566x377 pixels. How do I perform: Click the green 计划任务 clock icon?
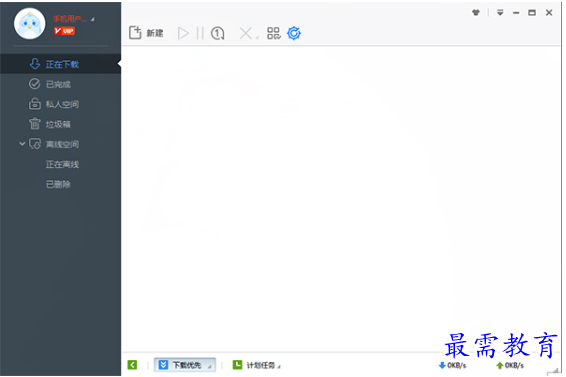(x=237, y=365)
